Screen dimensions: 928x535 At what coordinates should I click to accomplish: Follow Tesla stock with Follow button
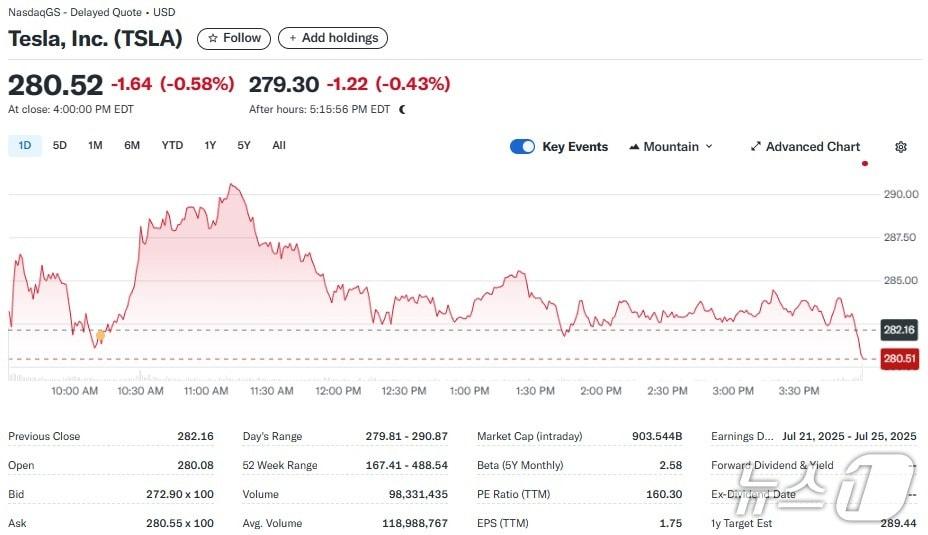pos(234,38)
